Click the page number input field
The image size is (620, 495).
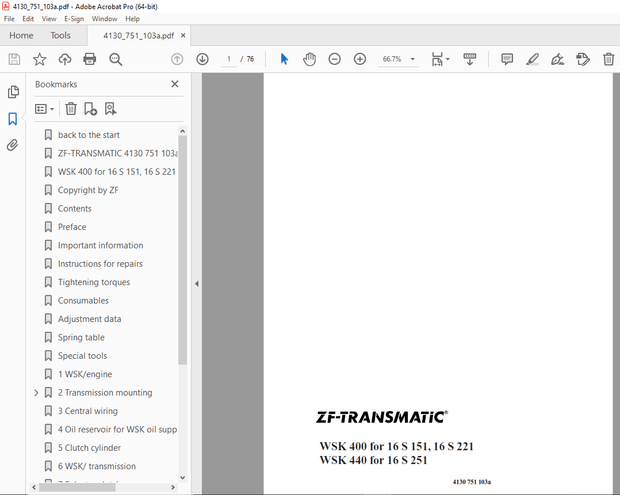[x=229, y=59]
